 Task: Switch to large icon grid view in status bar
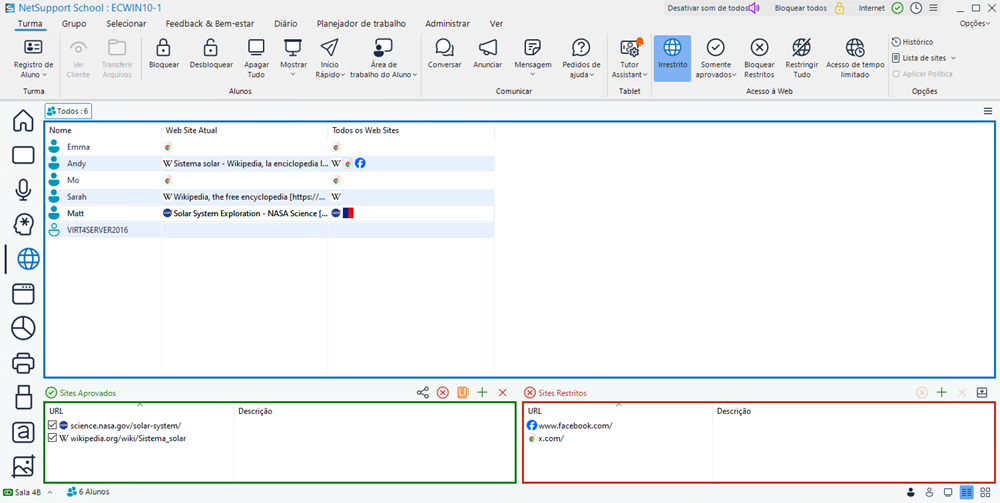point(985,492)
